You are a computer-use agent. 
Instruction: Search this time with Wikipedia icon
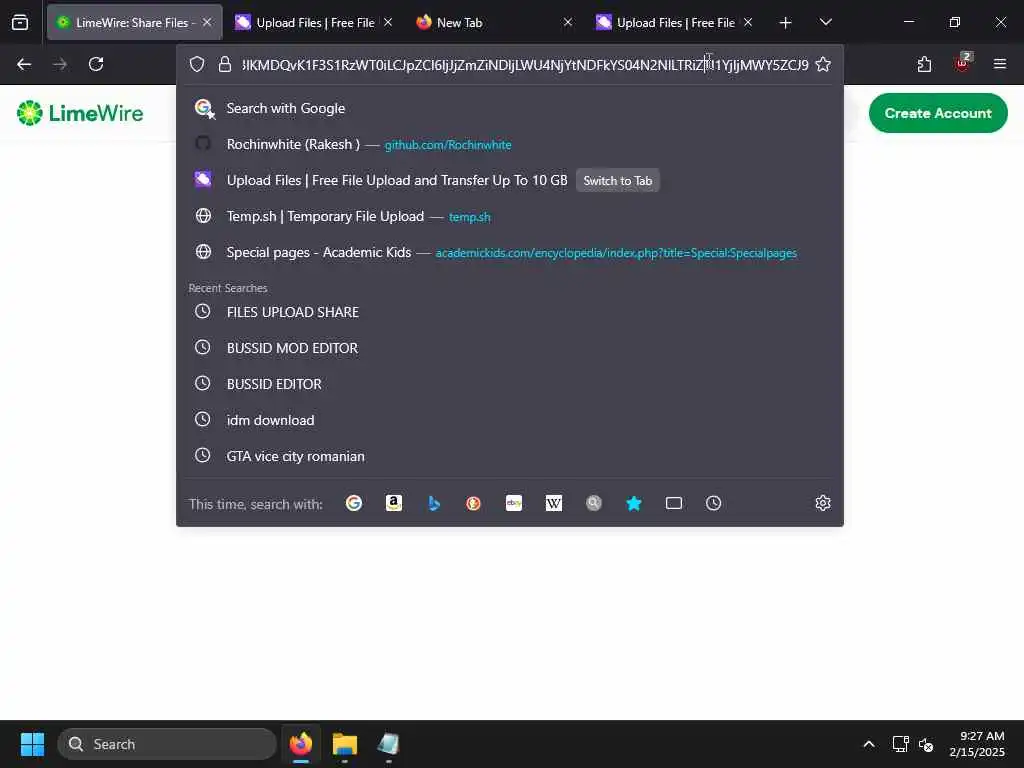[554, 503]
